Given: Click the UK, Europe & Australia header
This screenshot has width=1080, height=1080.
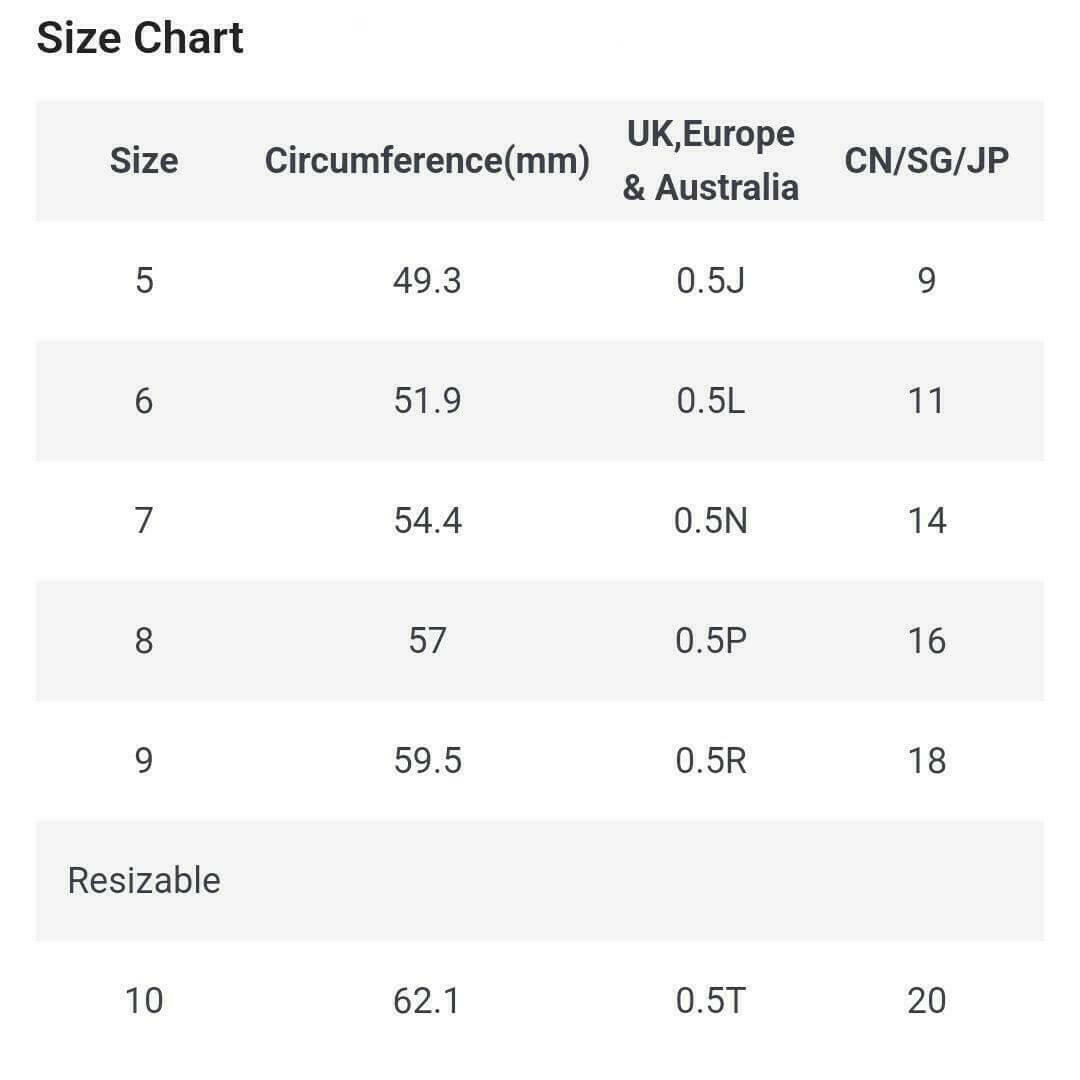Looking at the screenshot, I should [x=711, y=160].
